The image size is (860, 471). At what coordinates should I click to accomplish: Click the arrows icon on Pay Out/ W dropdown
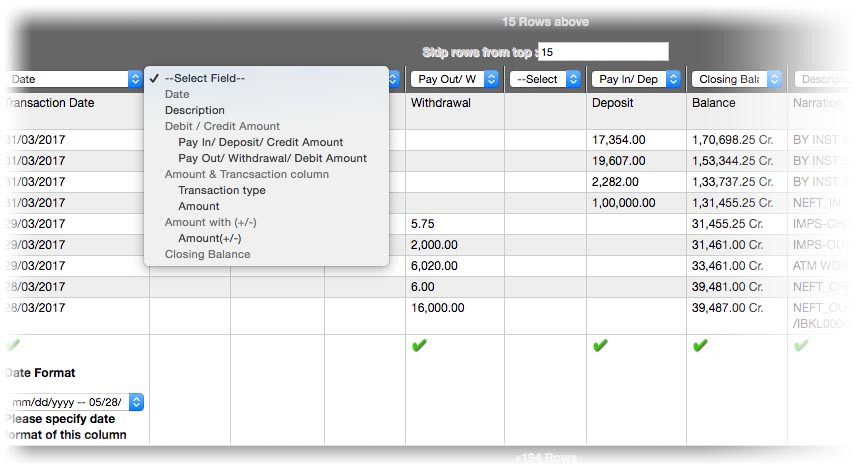(491, 79)
